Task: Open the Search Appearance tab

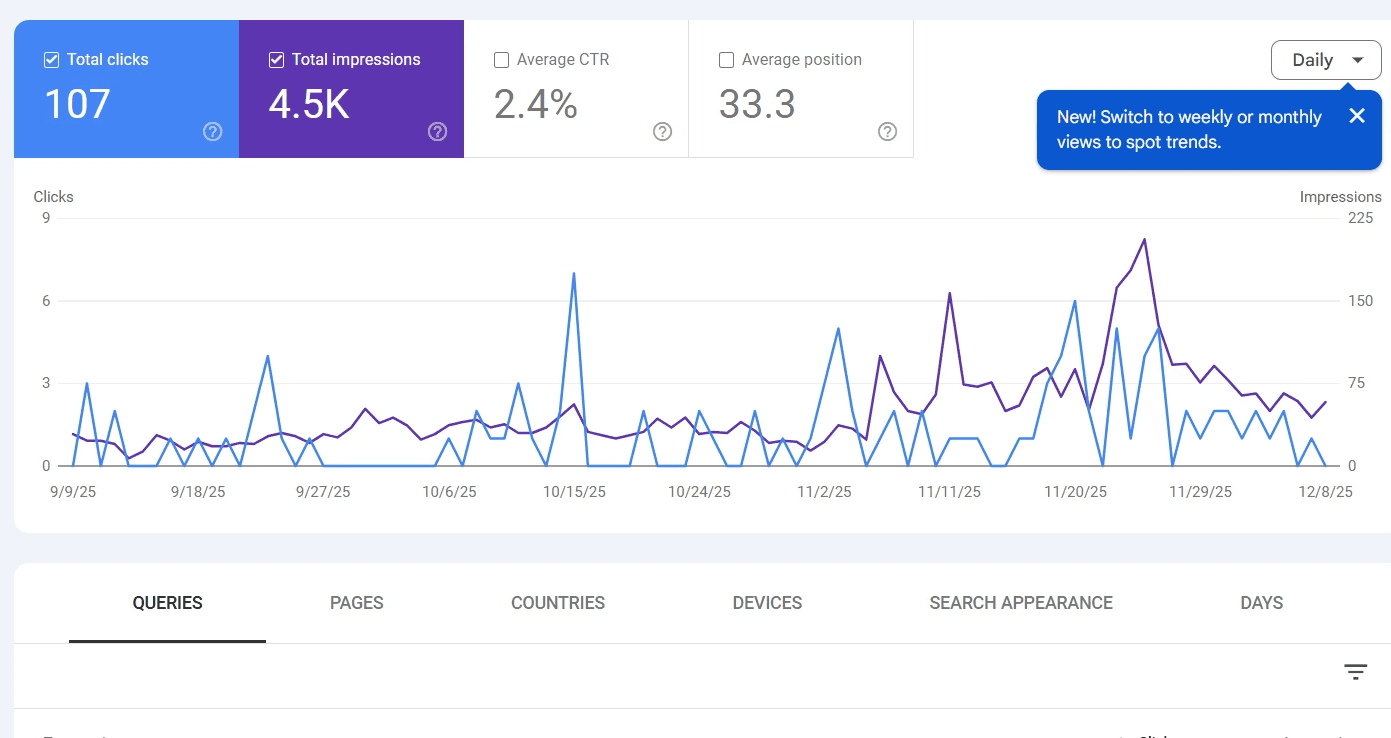Action: tap(1021, 603)
